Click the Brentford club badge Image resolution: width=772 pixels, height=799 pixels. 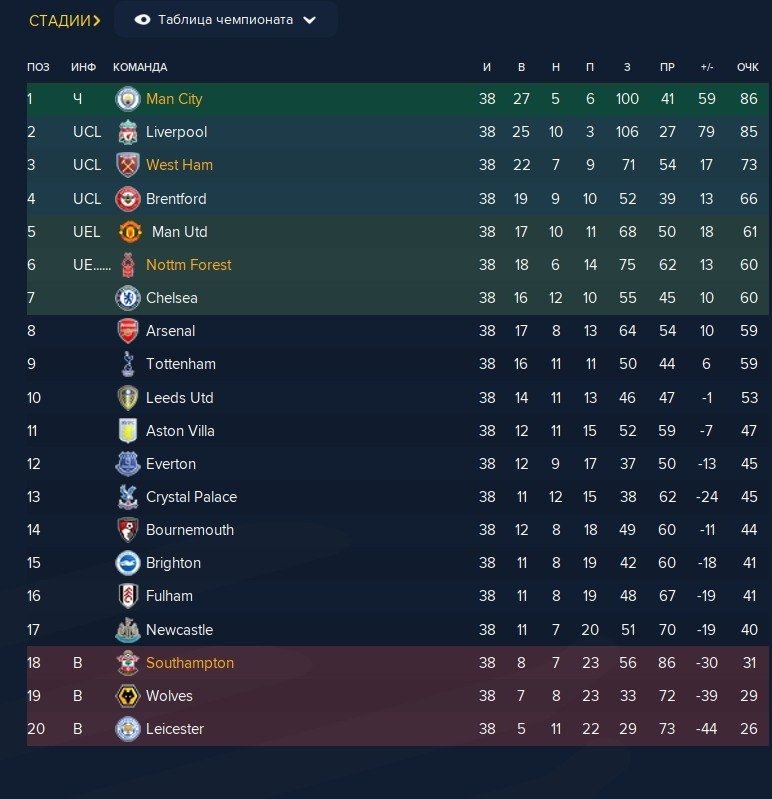click(127, 199)
